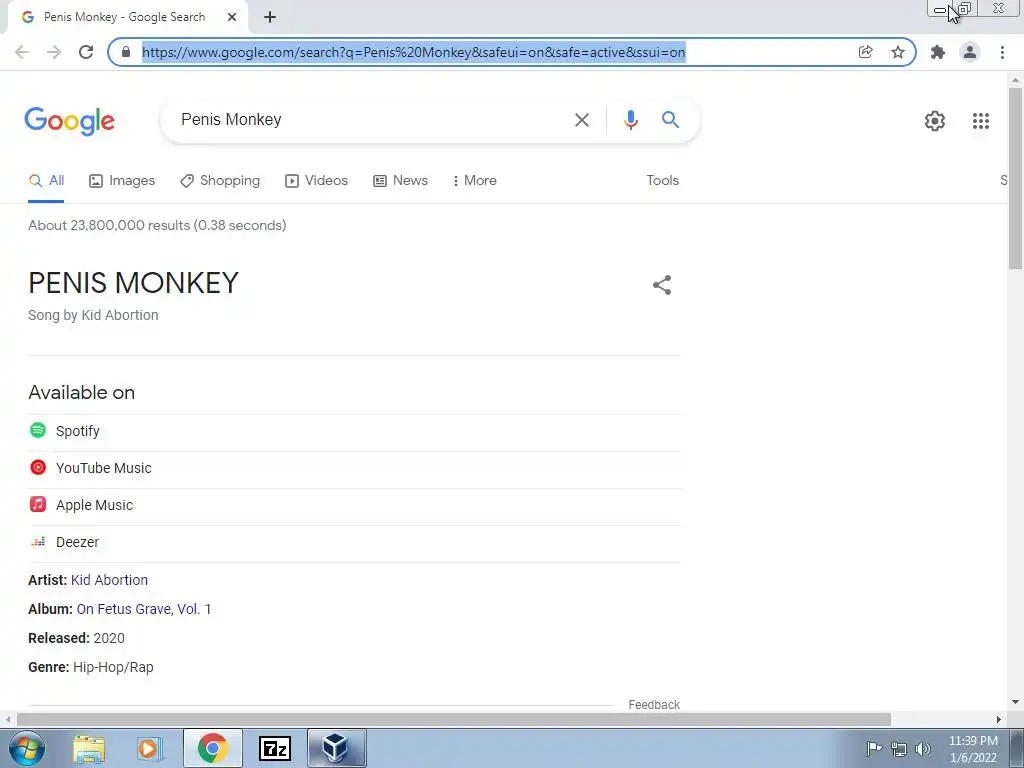Share this page using the address bar icon
Image resolution: width=1024 pixels, height=768 pixels.
(865, 52)
